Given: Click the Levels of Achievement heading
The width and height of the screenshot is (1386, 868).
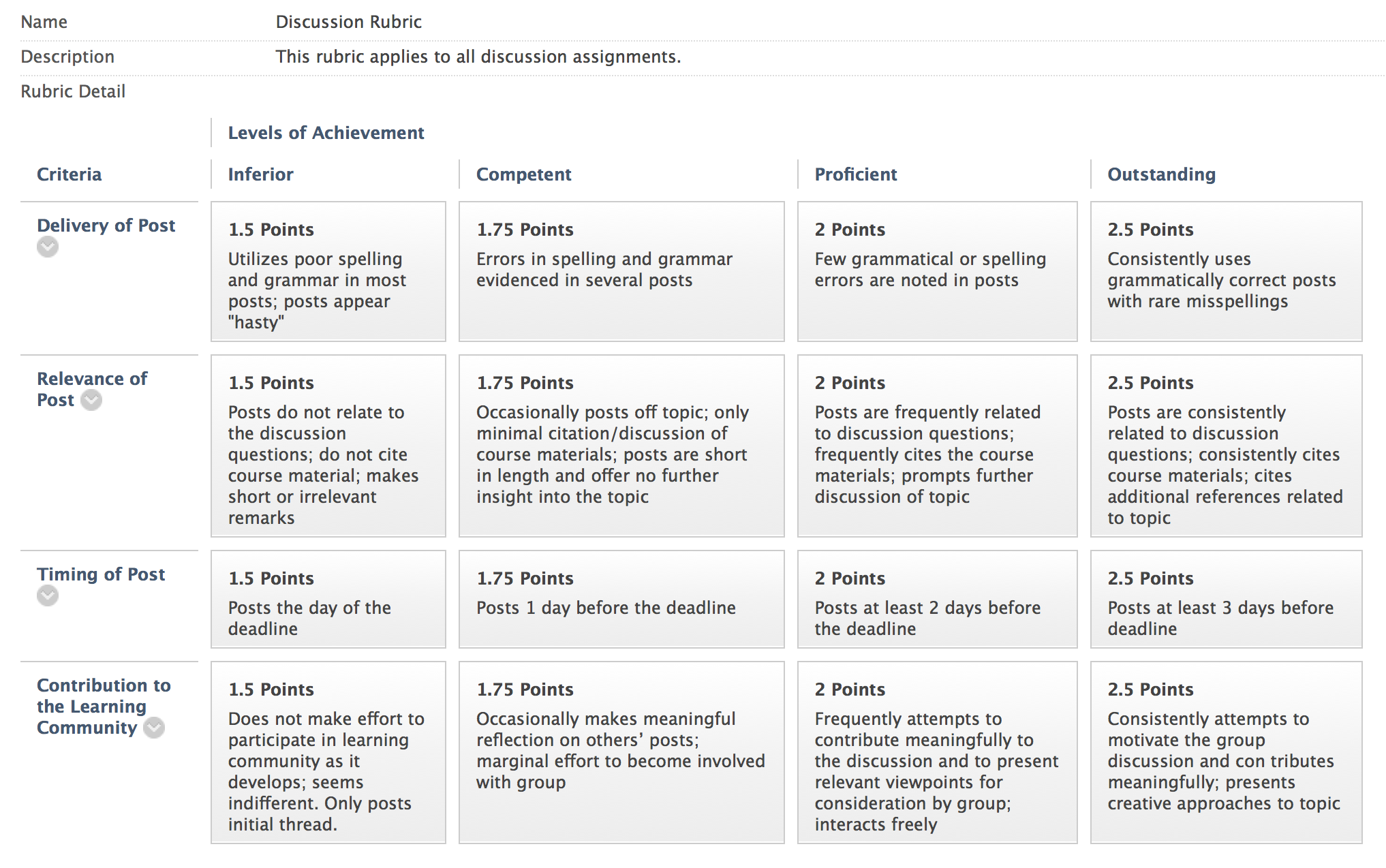Looking at the screenshot, I should tap(326, 133).
